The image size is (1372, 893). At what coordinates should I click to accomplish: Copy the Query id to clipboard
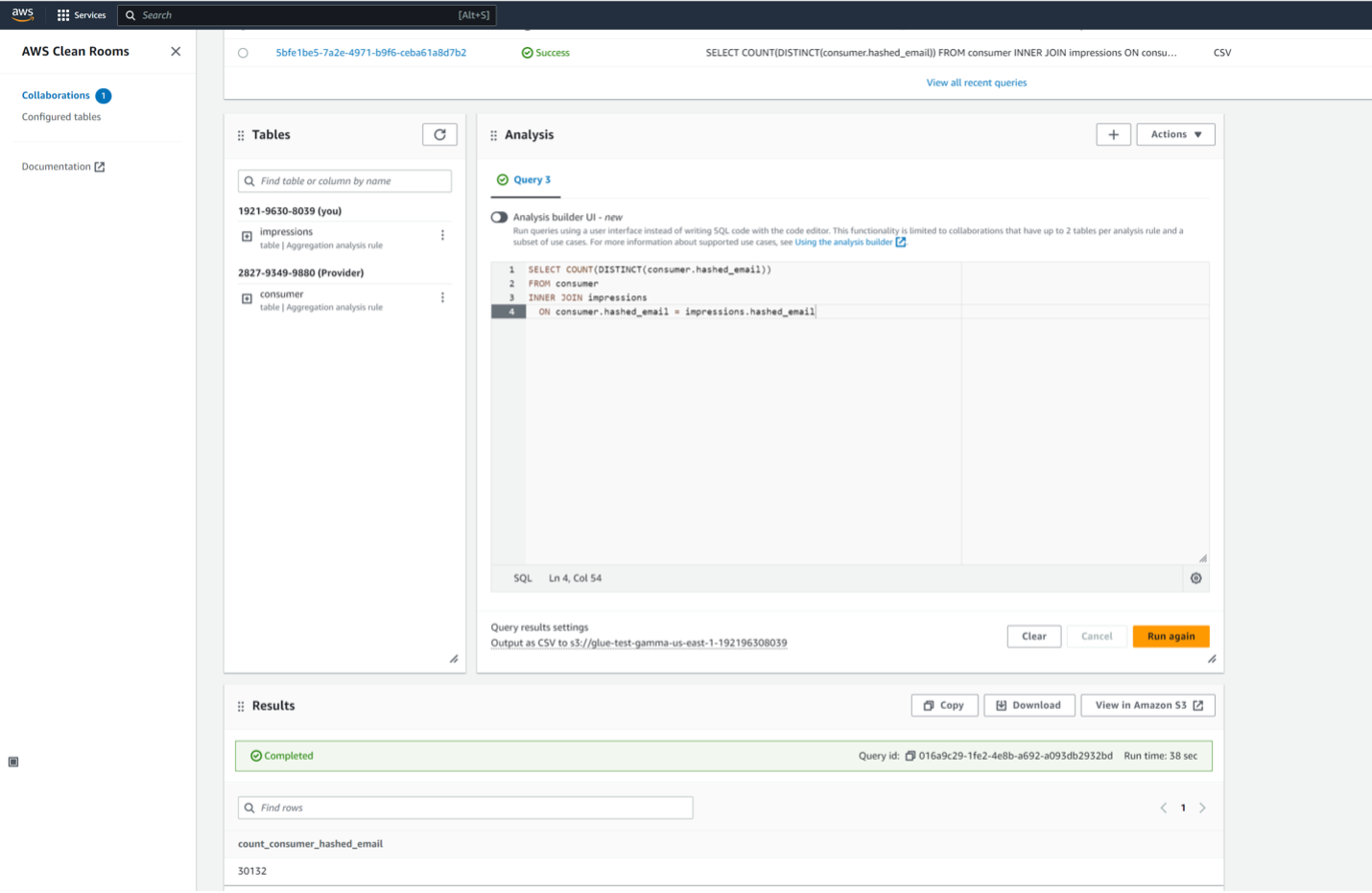pyautogui.click(x=910, y=757)
